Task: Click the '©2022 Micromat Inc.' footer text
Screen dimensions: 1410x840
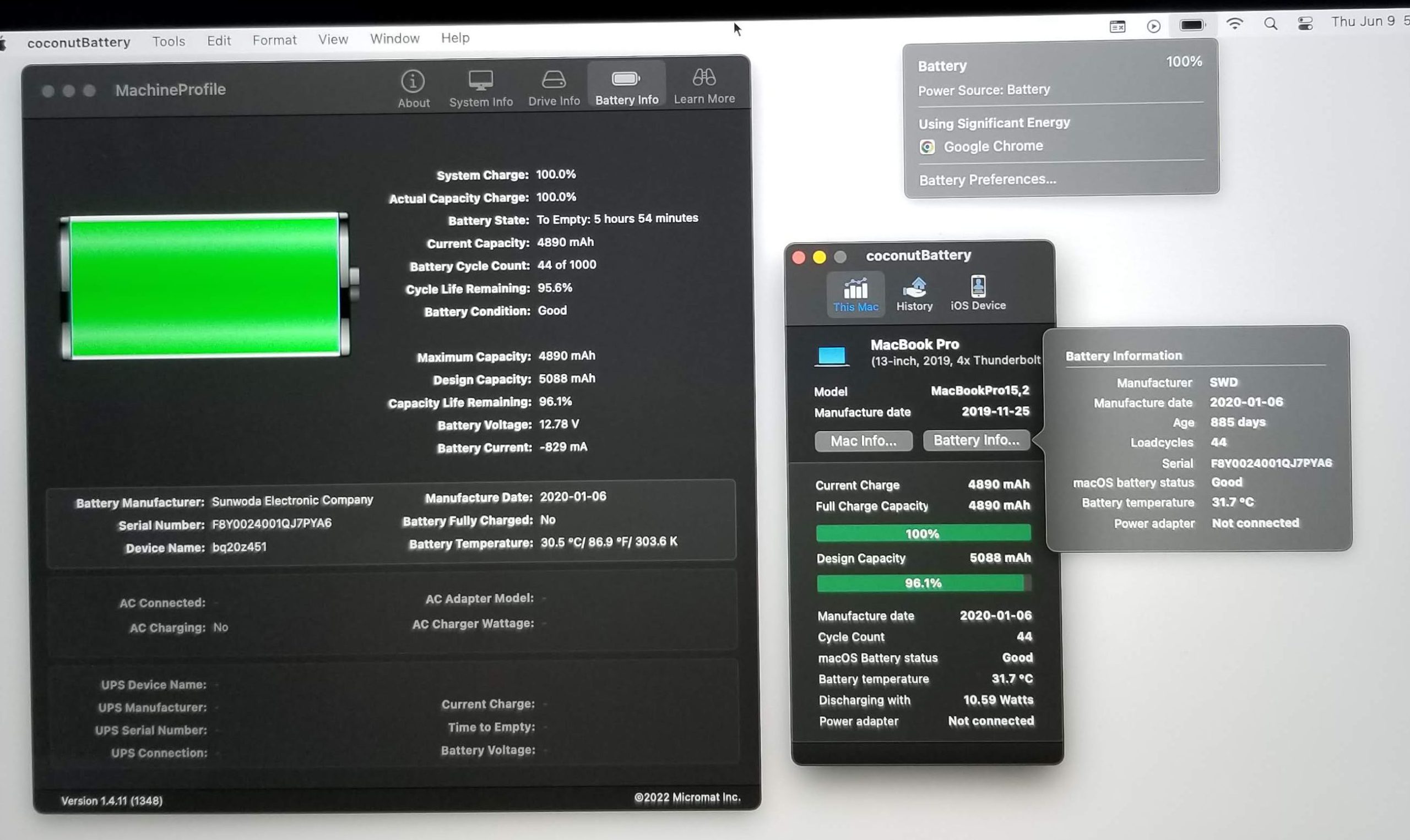Action: pyautogui.click(x=687, y=798)
